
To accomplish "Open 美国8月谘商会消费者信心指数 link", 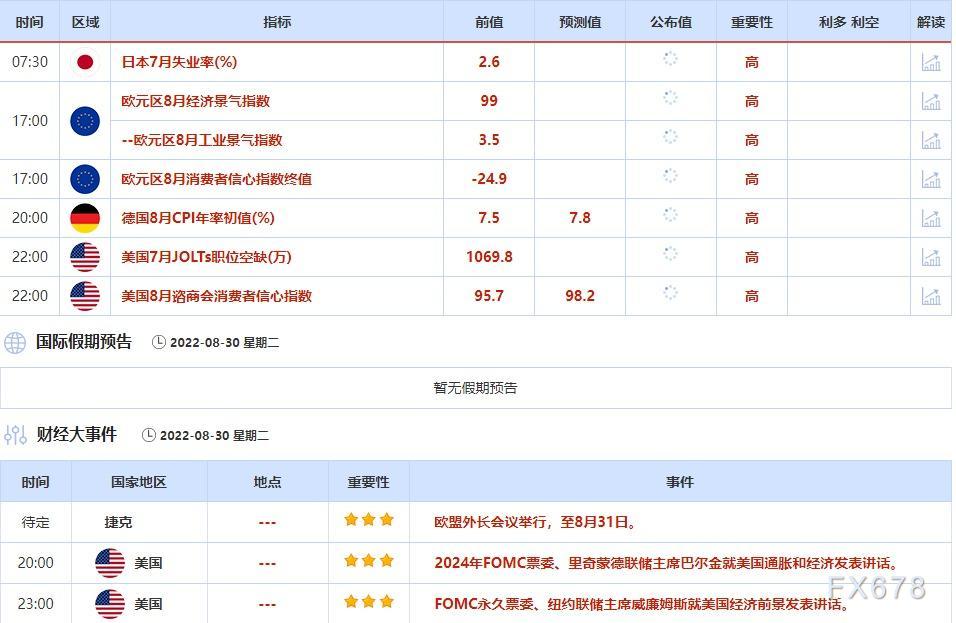I will 216,296.
